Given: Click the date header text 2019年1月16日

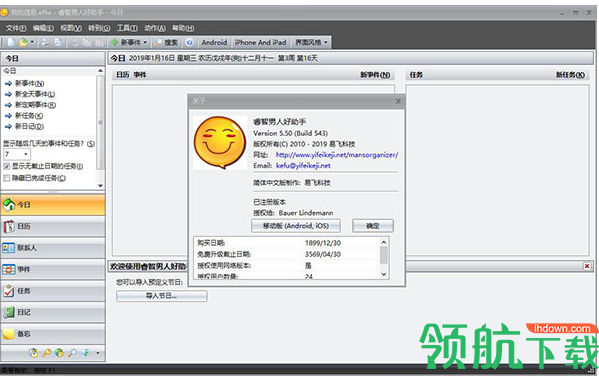Looking at the screenshot, I should [151, 58].
